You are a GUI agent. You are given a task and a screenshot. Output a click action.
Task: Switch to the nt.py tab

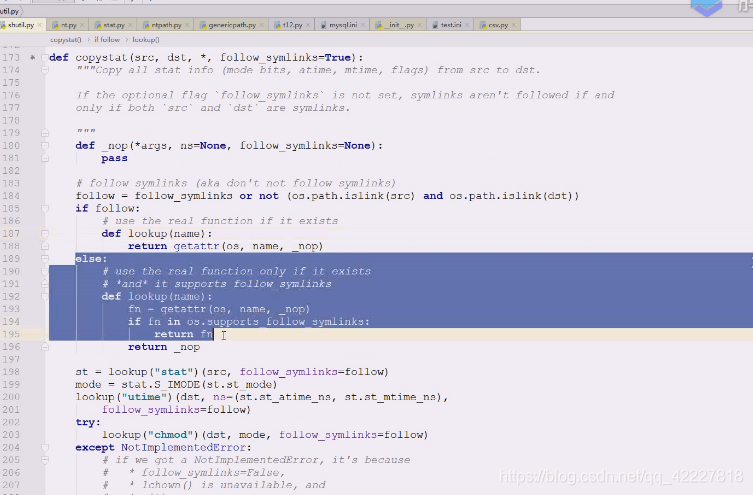point(69,25)
